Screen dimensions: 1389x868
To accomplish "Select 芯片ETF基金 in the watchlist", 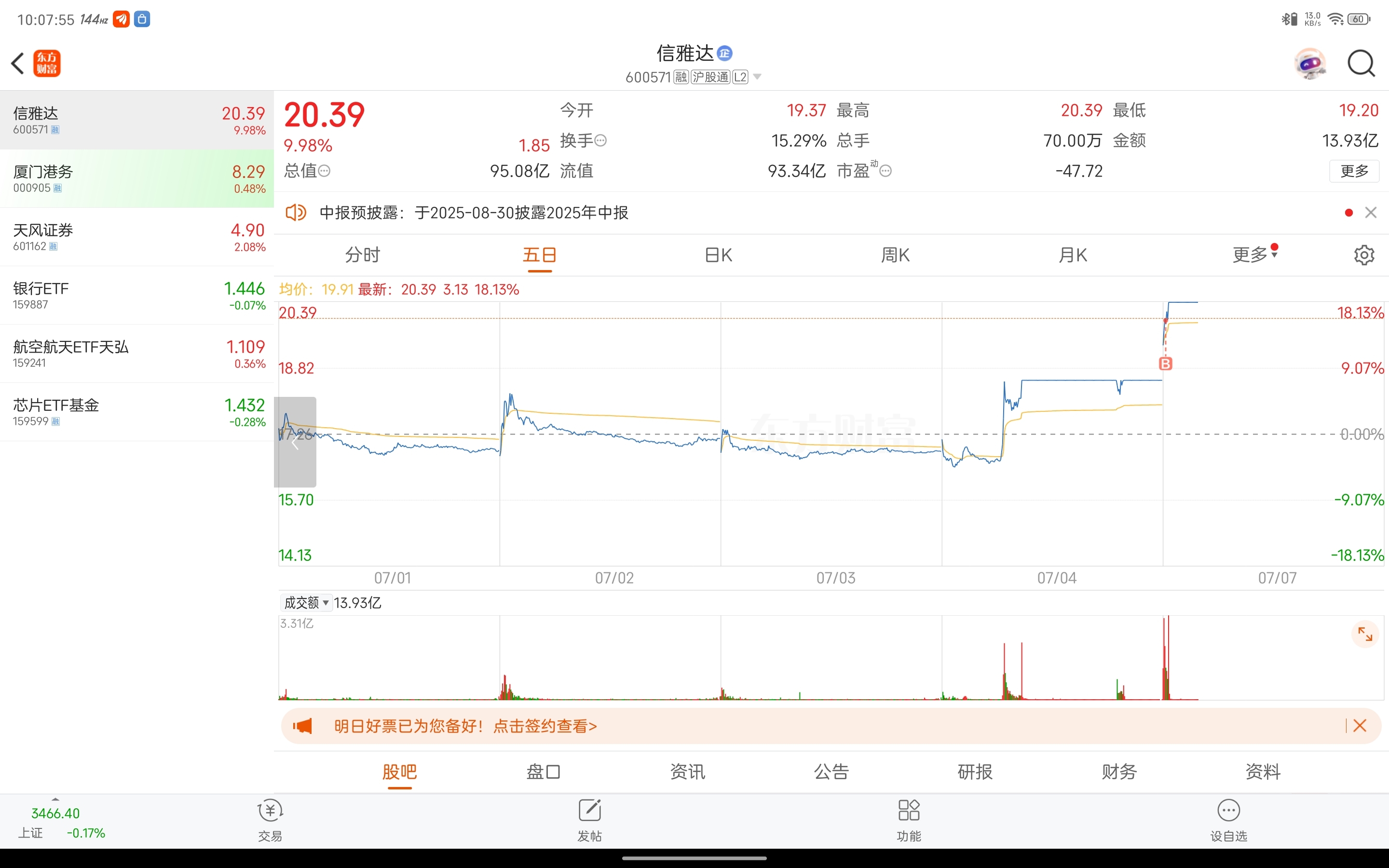I will (x=136, y=412).
